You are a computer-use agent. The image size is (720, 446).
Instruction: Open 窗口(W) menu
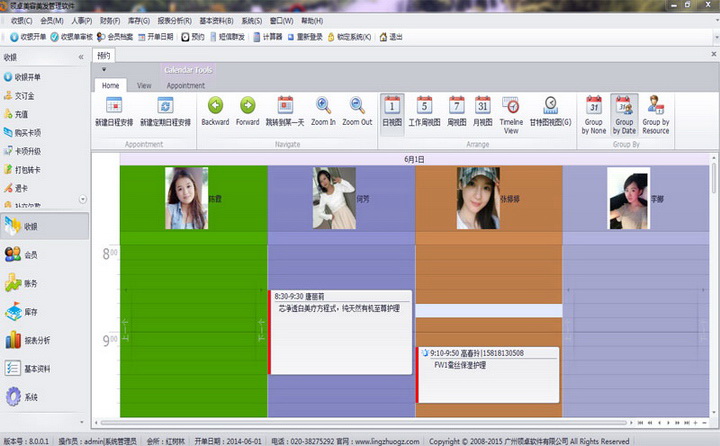point(281,21)
